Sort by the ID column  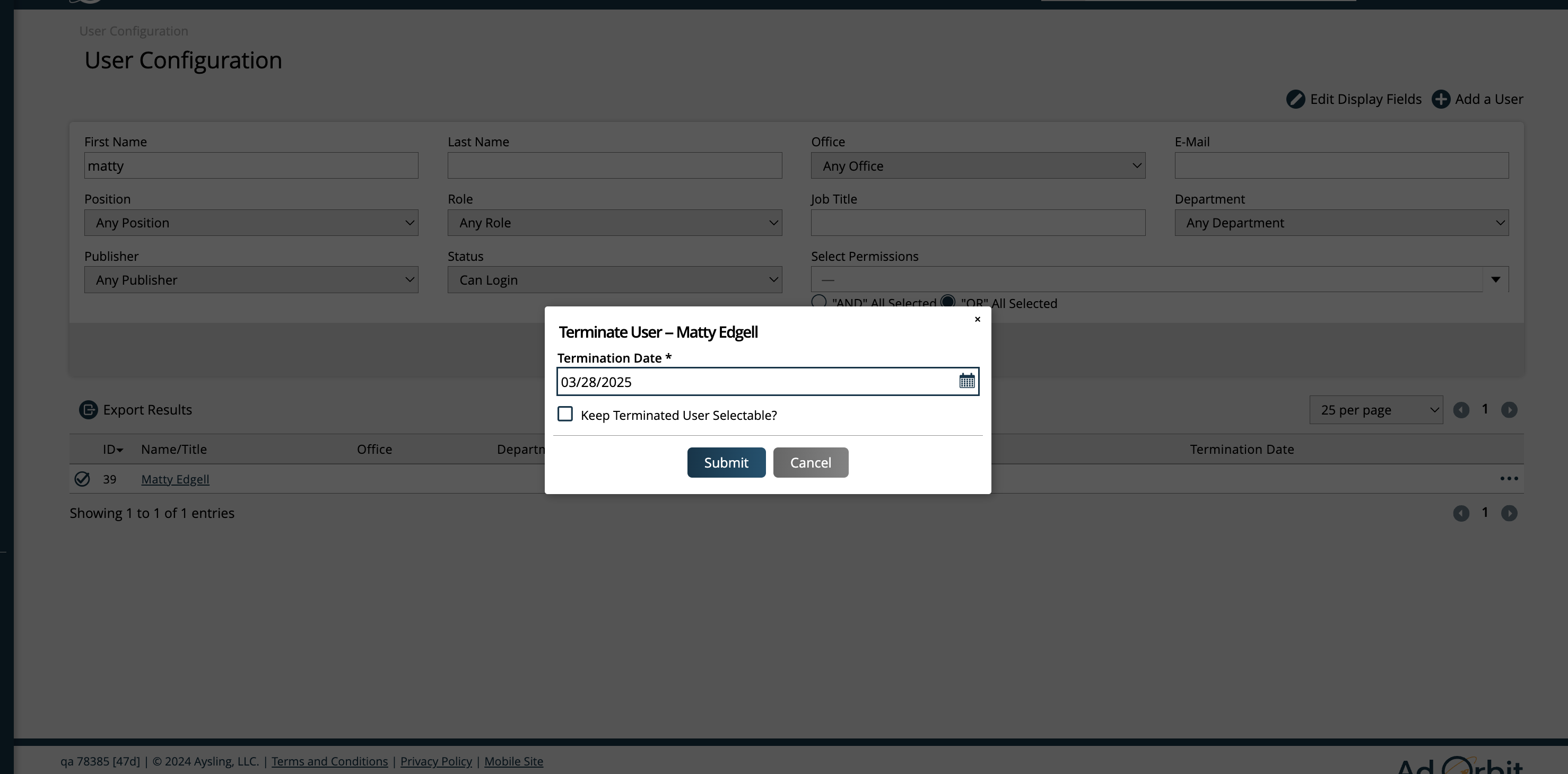112,450
